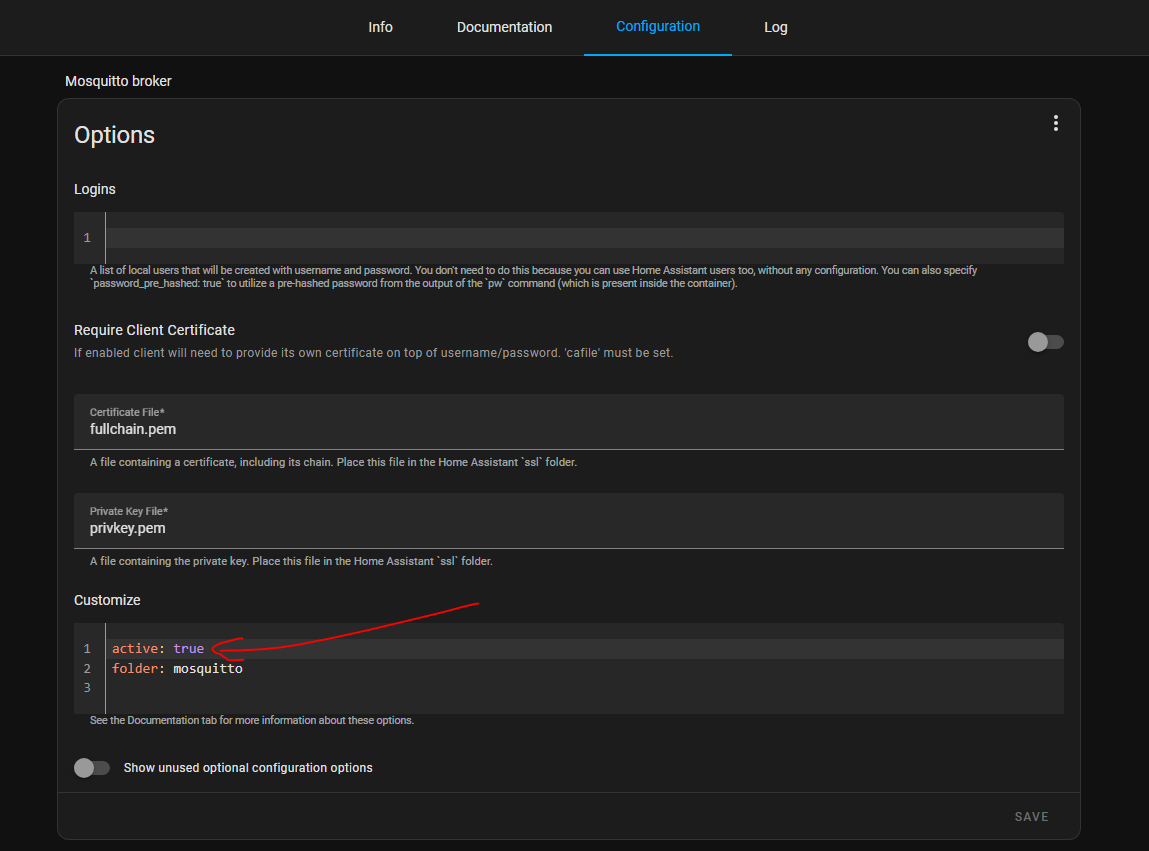Switch to the Info tab
Viewport: 1149px width, 851px height.
click(380, 27)
